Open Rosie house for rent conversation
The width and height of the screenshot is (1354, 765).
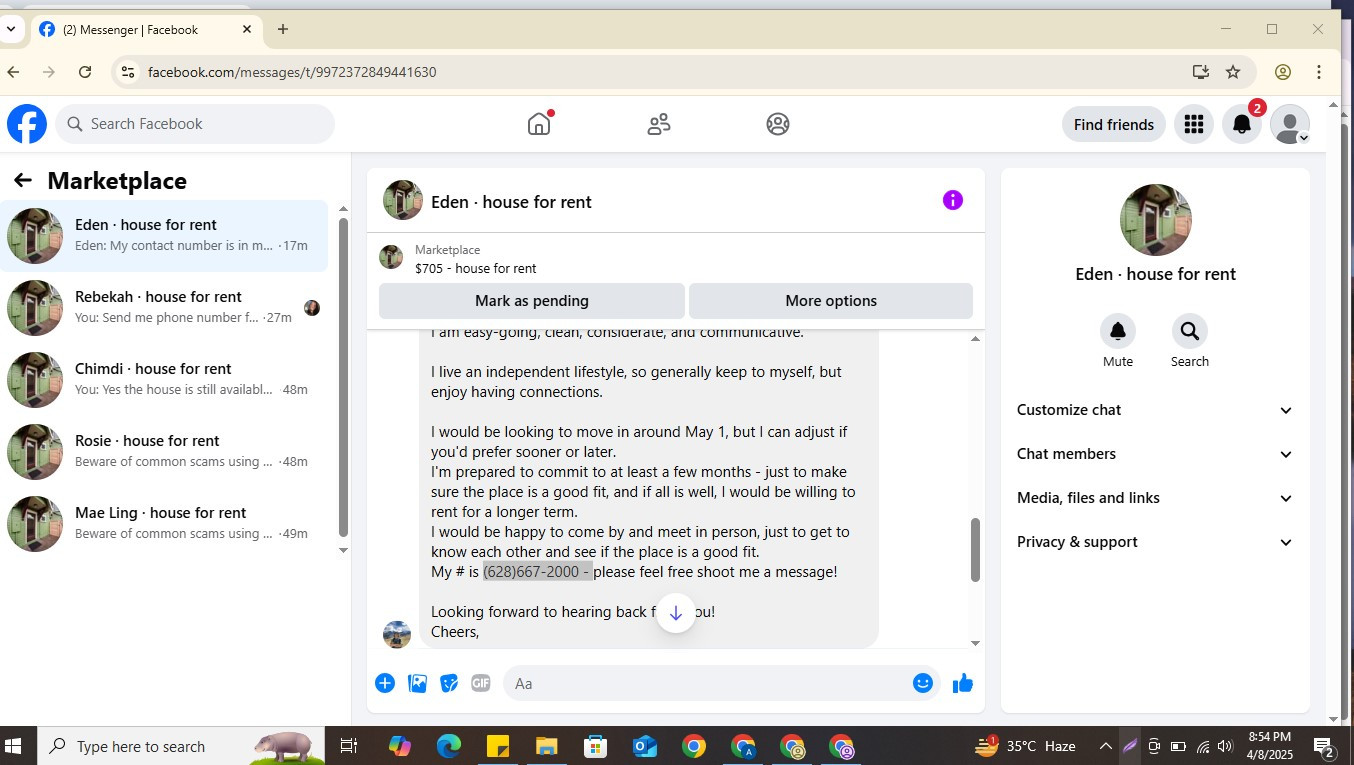click(164, 452)
